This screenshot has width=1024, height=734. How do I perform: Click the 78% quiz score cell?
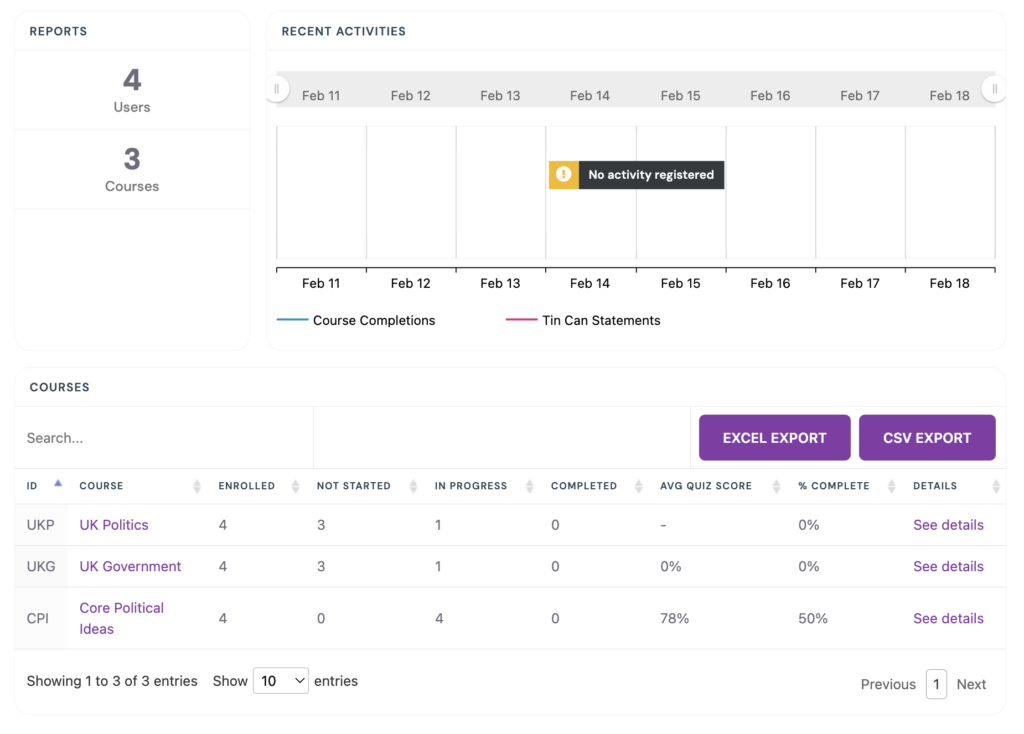(675, 618)
